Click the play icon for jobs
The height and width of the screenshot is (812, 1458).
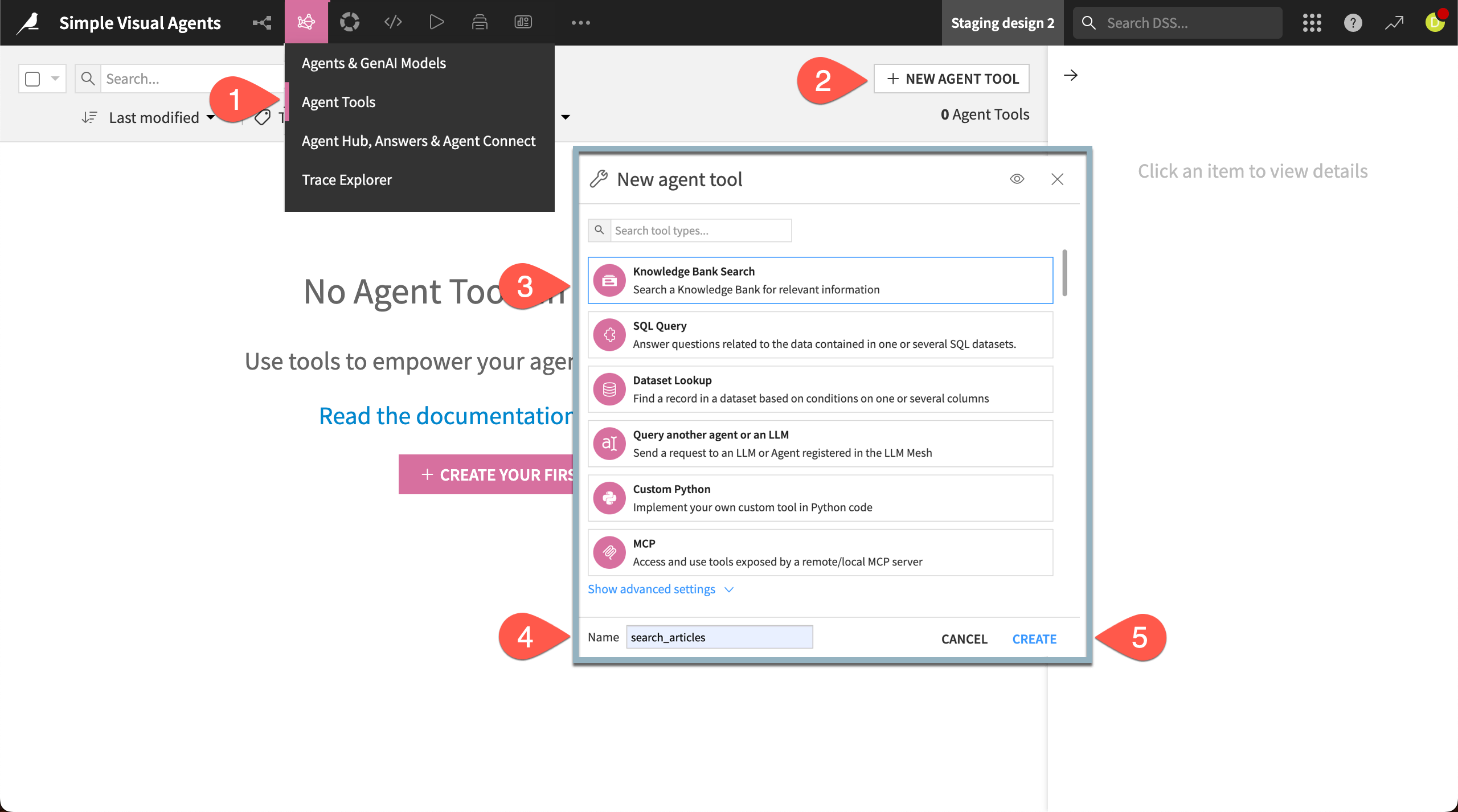point(436,22)
